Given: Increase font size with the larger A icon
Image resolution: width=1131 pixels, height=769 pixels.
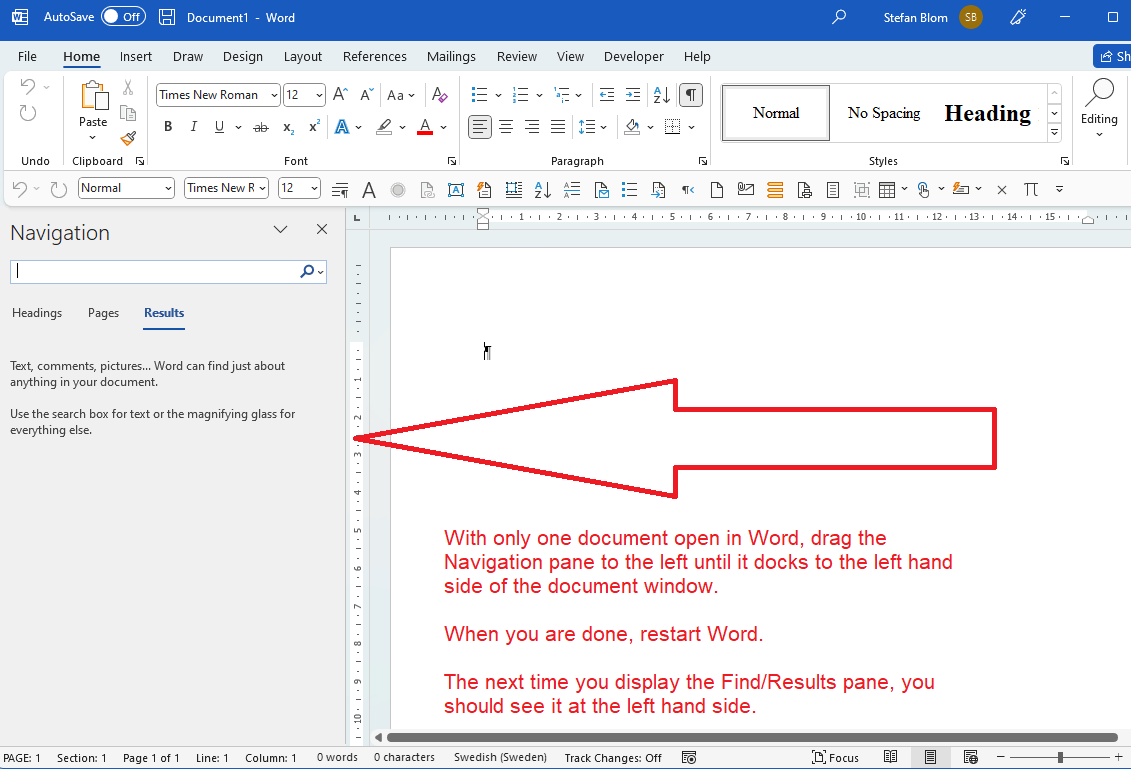Looking at the screenshot, I should pos(340,95).
